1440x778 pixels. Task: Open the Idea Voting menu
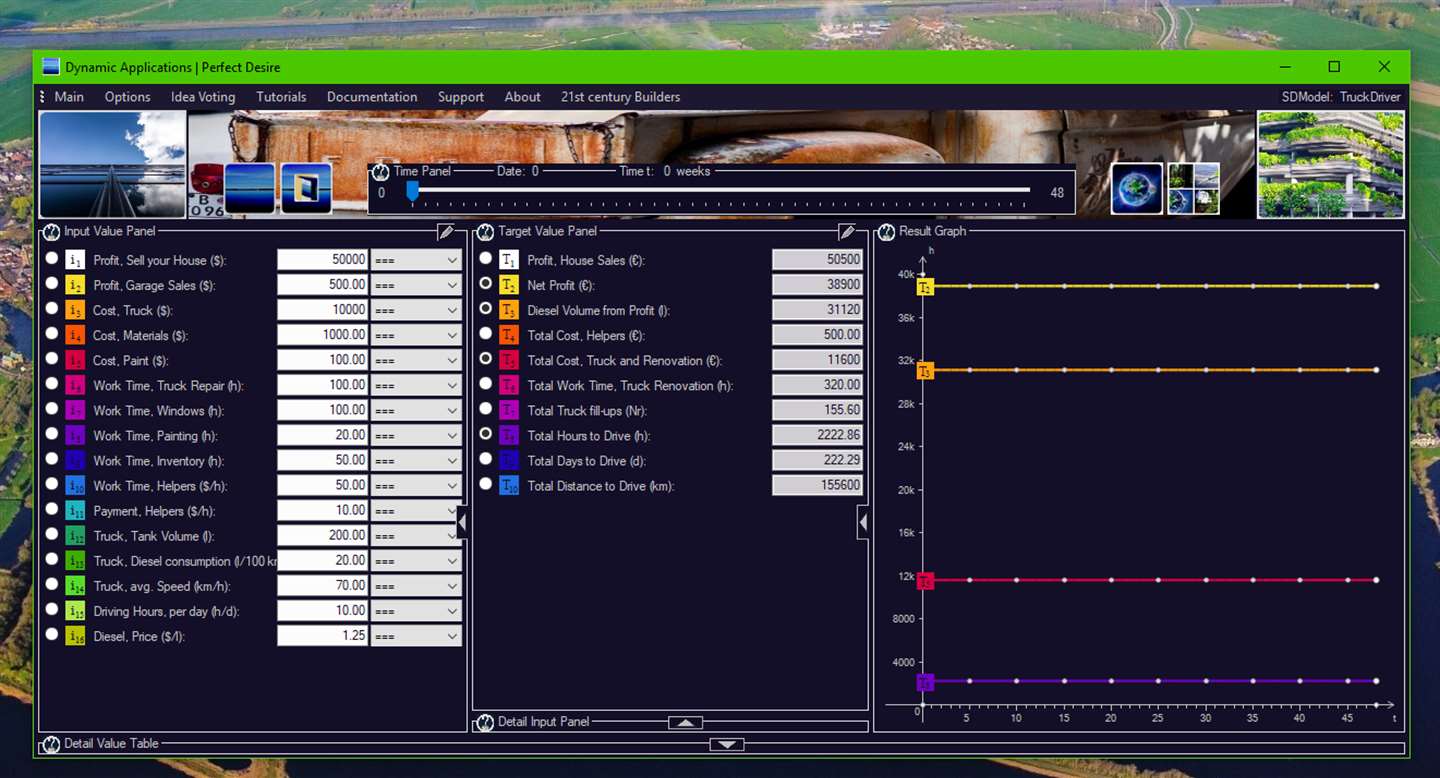203,97
